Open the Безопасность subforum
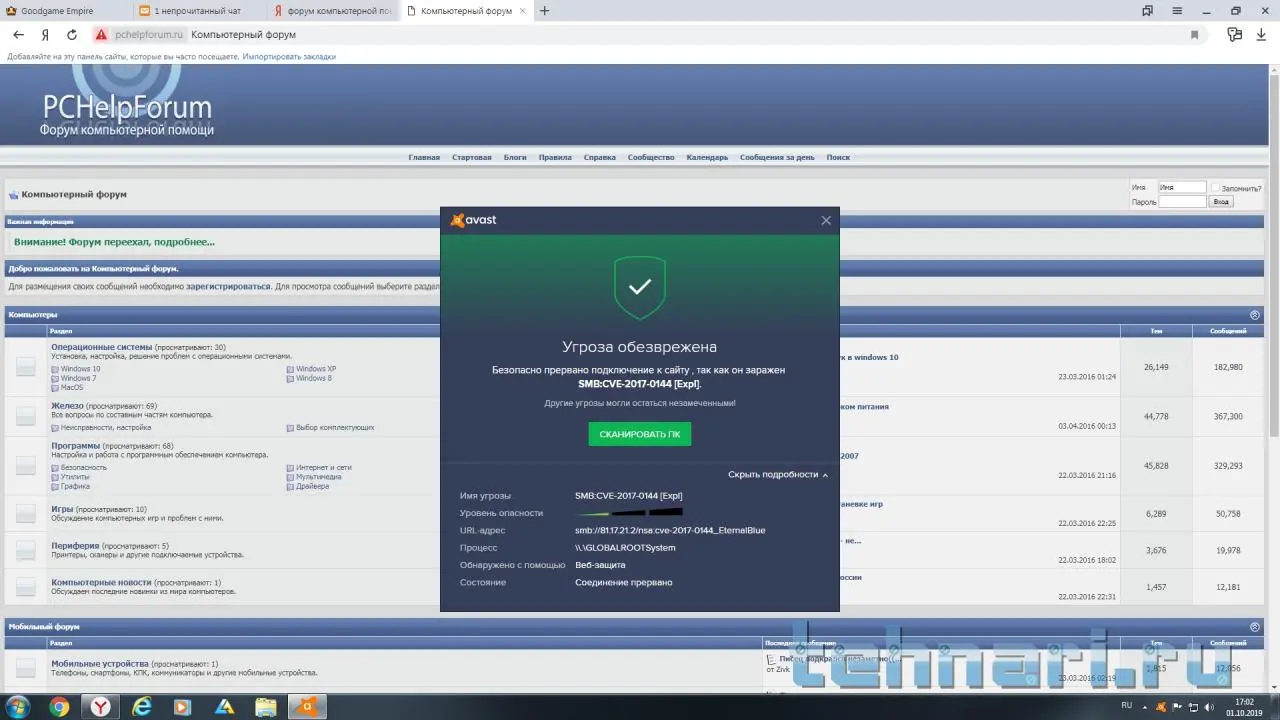This screenshot has width=1280, height=720. click(84, 468)
